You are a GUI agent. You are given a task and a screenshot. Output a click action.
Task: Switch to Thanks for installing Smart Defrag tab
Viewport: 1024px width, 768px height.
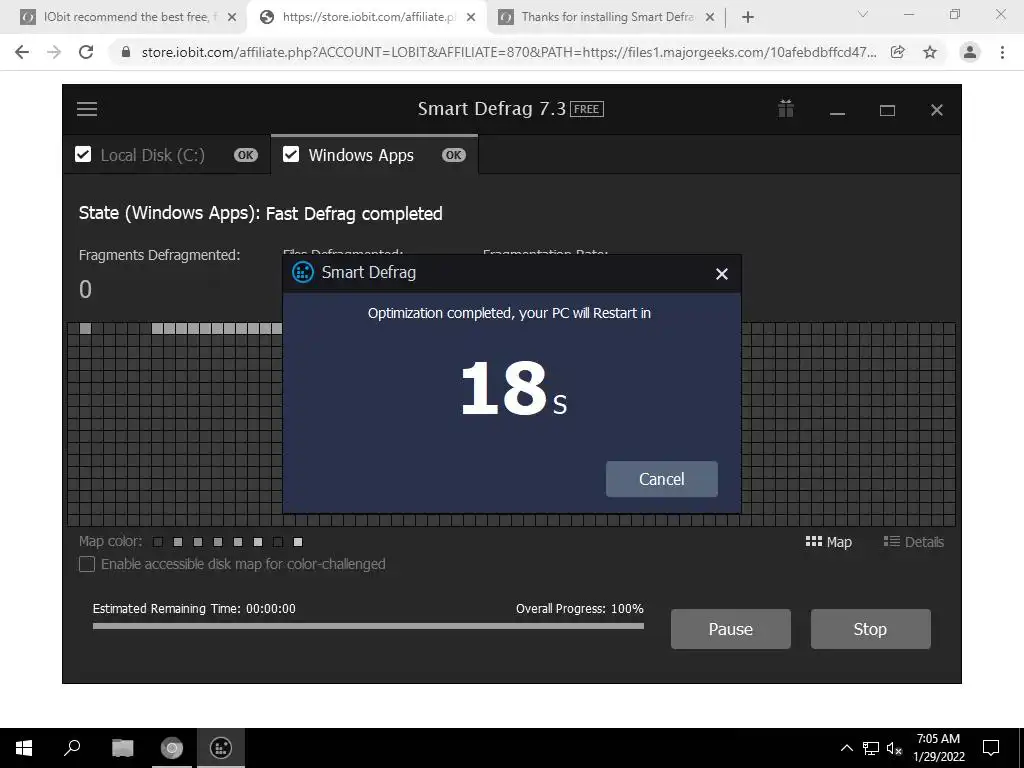(x=606, y=17)
